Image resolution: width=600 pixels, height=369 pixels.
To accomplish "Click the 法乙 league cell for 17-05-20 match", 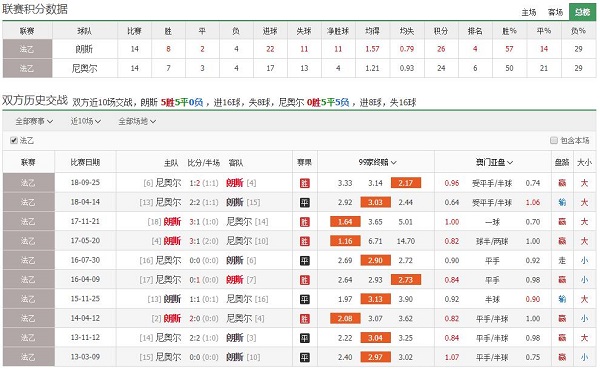I will (x=29, y=241).
